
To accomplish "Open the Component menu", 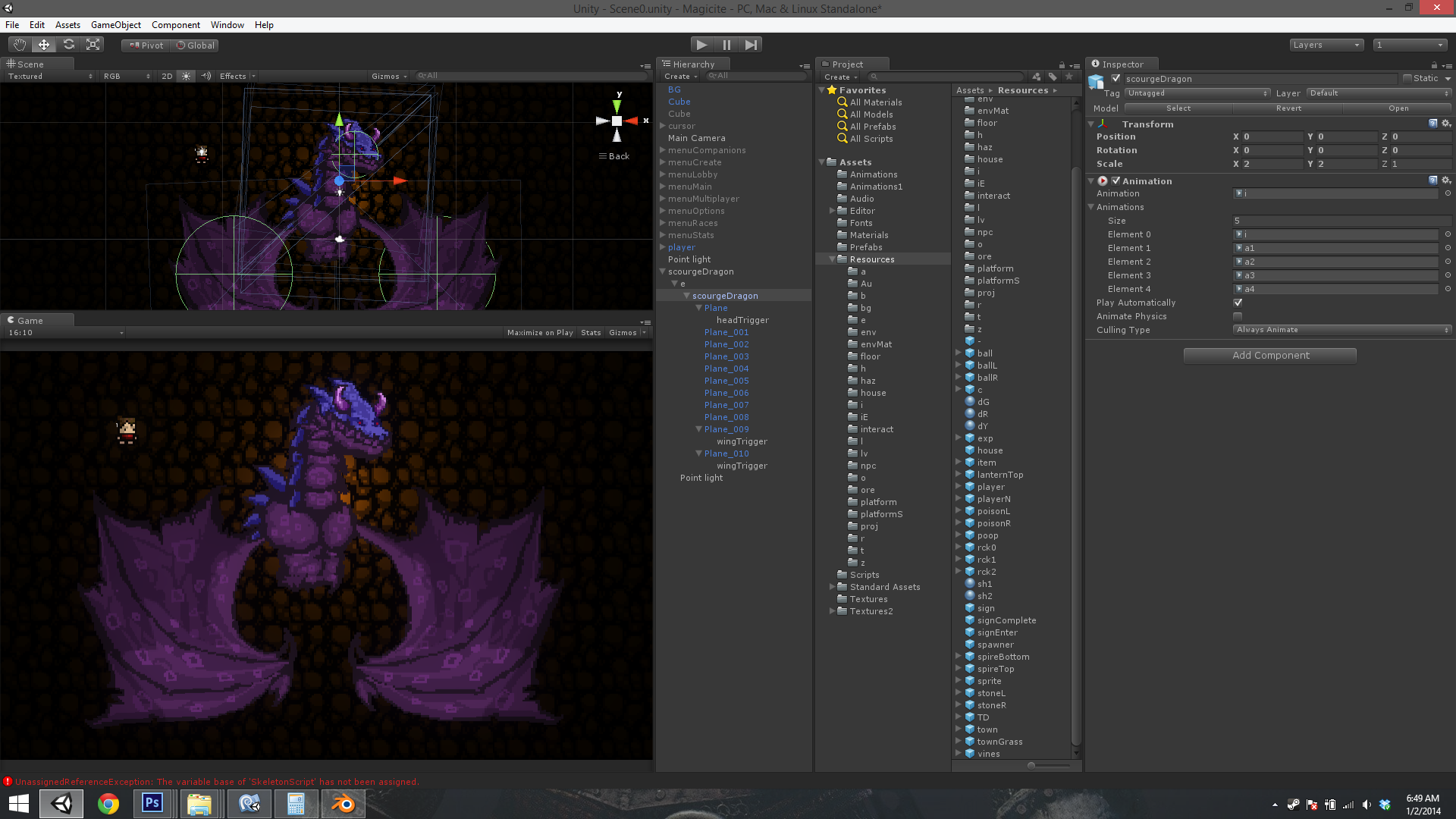I will pos(175,25).
